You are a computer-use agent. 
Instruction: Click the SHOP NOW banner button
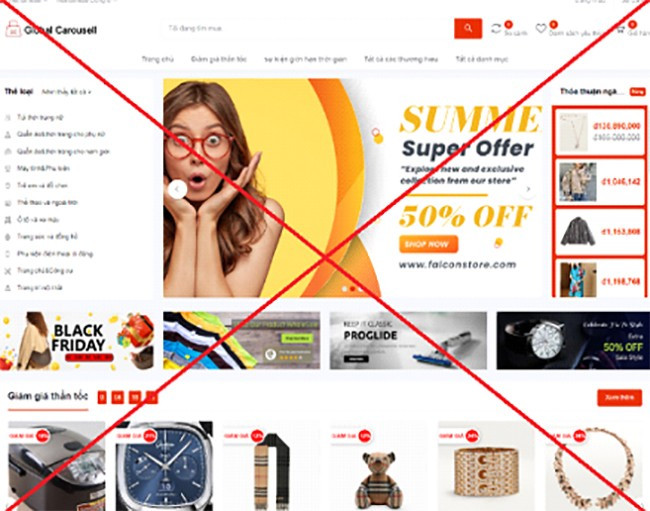pos(429,244)
